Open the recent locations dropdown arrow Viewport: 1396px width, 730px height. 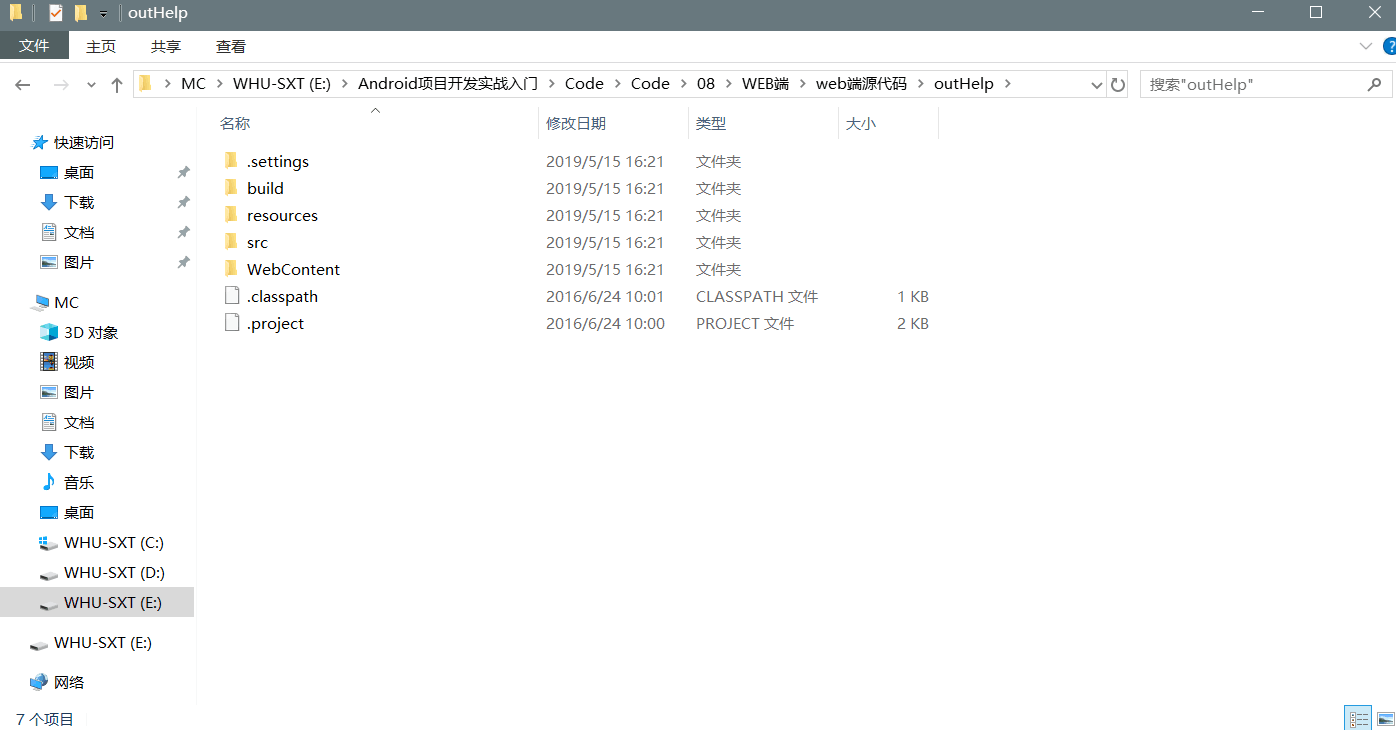pyautogui.click(x=91, y=85)
